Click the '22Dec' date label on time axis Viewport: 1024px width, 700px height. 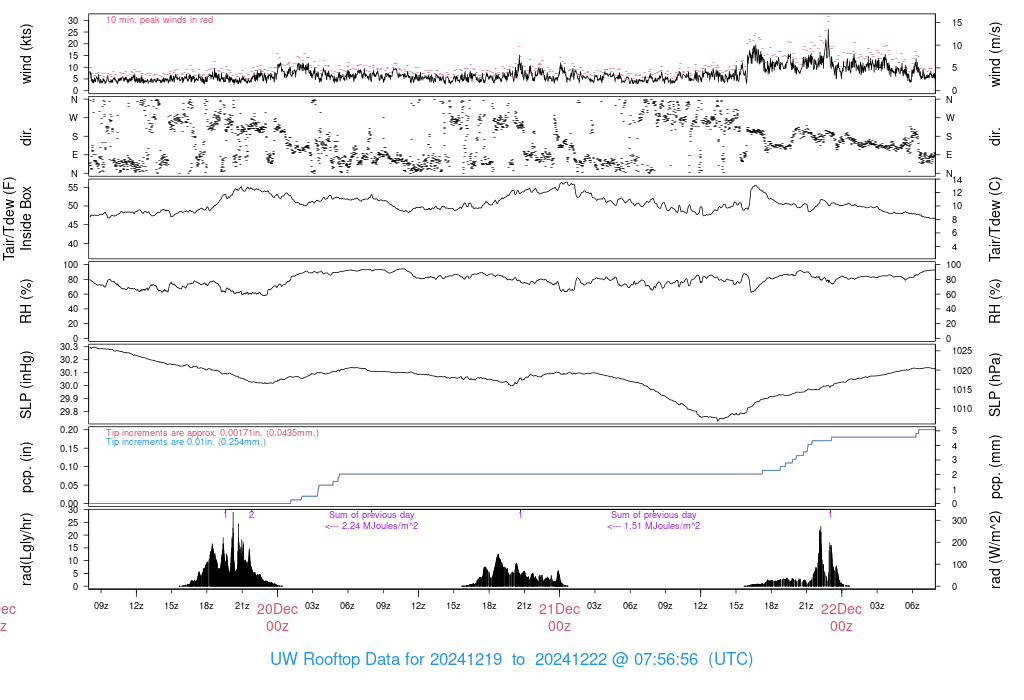[x=841, y=609]
